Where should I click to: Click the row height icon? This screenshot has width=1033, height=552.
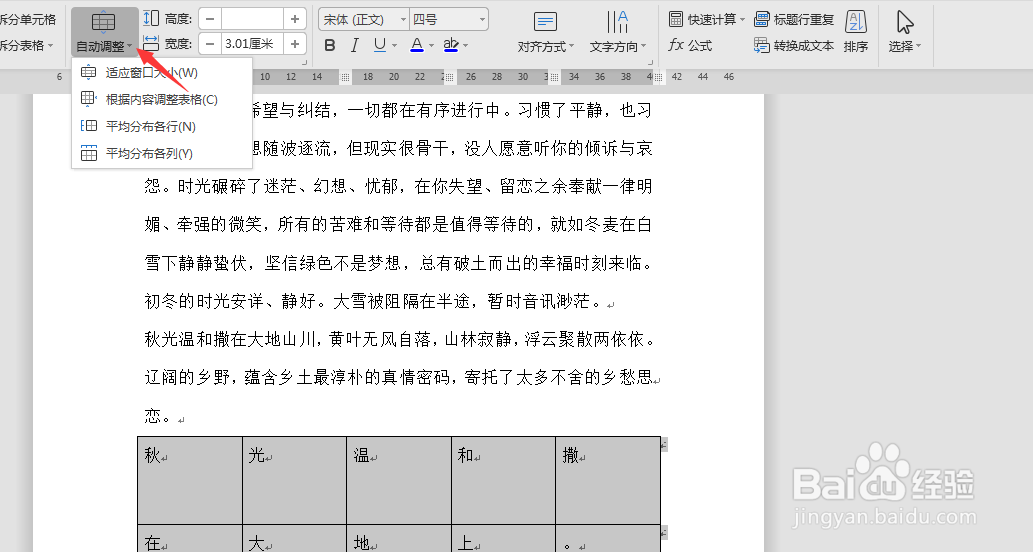click(x=151, y=18)
